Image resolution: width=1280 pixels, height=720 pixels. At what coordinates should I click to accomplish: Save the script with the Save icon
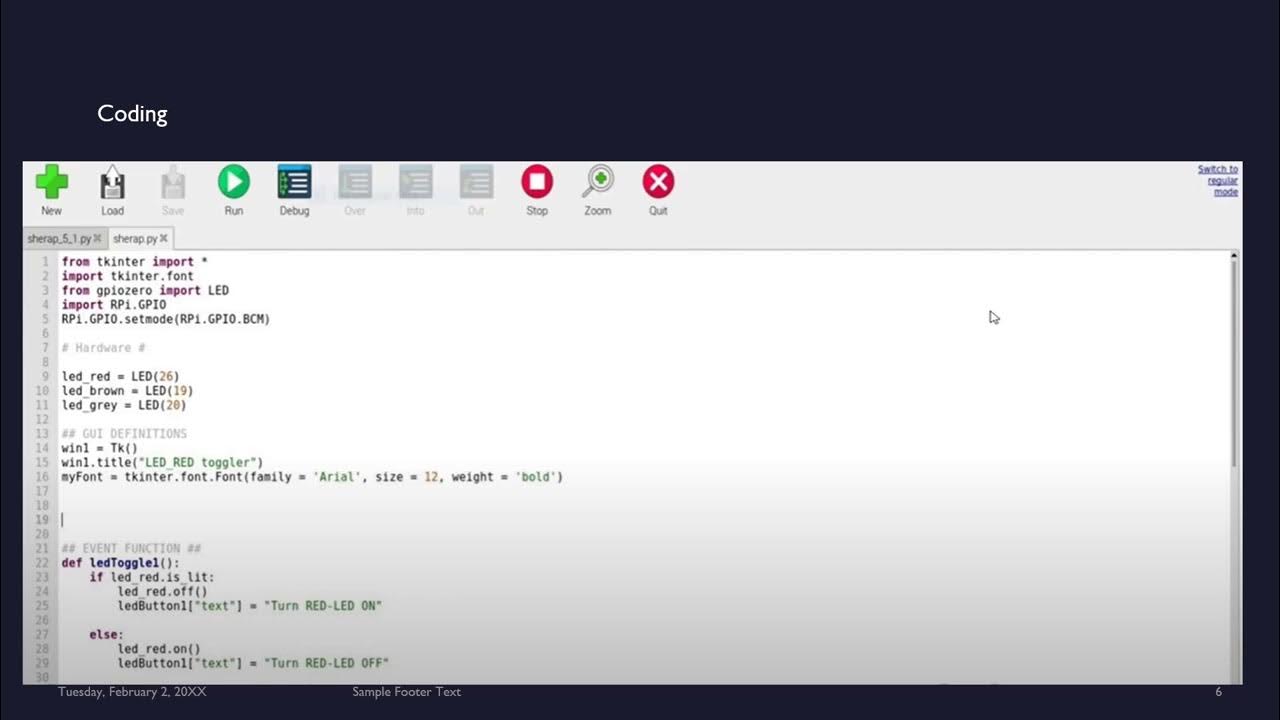[173, 190]
